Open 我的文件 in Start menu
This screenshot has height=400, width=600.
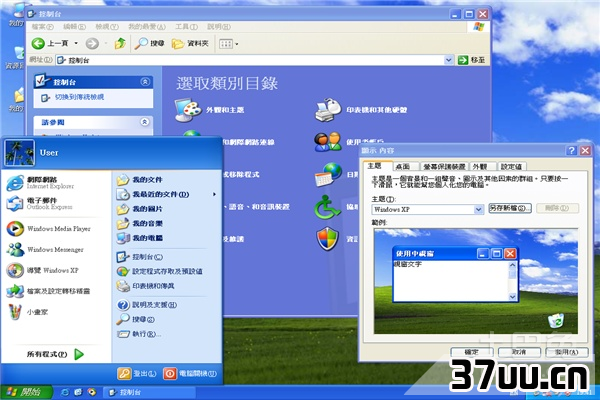coord(139,180)
